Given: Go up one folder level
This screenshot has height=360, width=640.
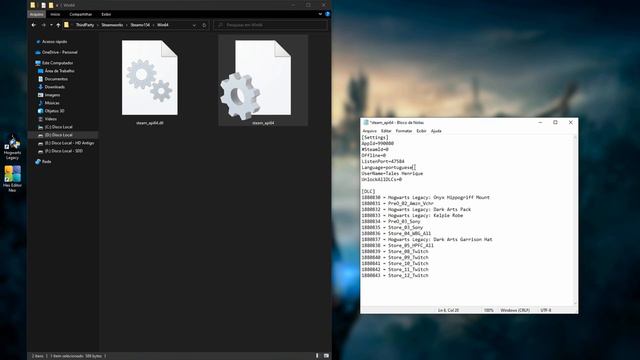Looking at the screenshot, I should coord(58,25).
